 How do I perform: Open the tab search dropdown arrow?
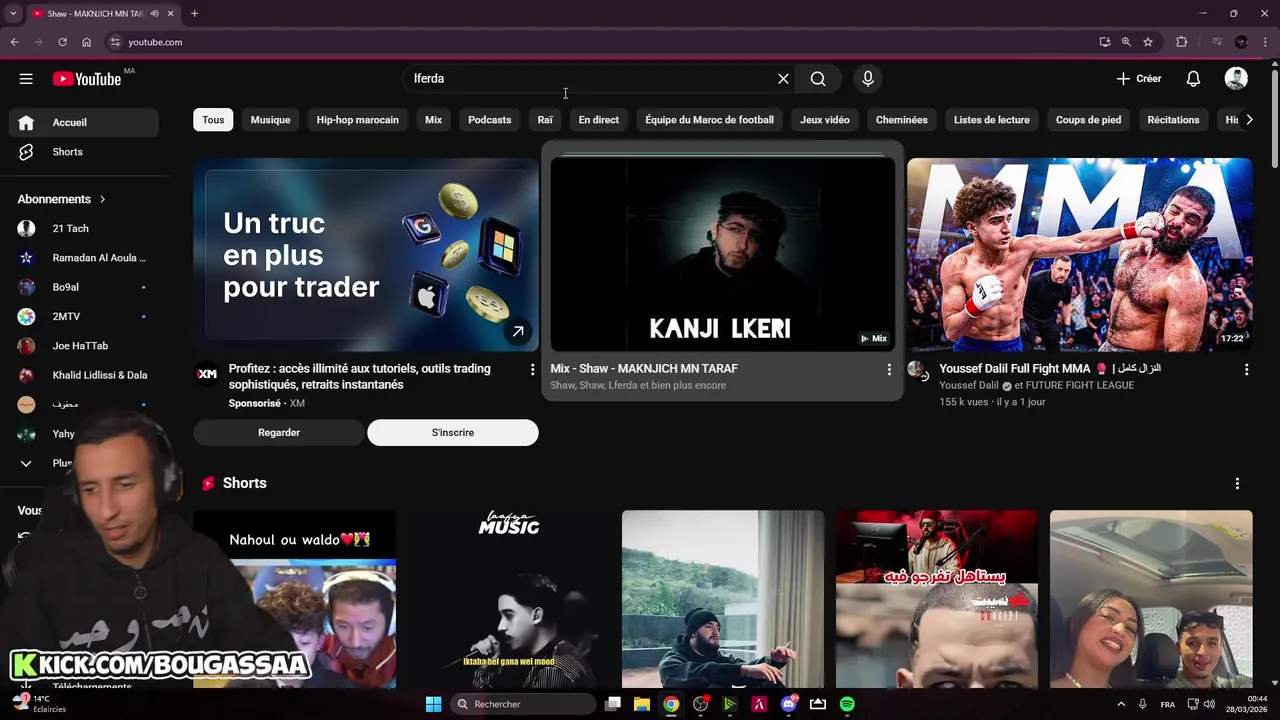[13, 14]
